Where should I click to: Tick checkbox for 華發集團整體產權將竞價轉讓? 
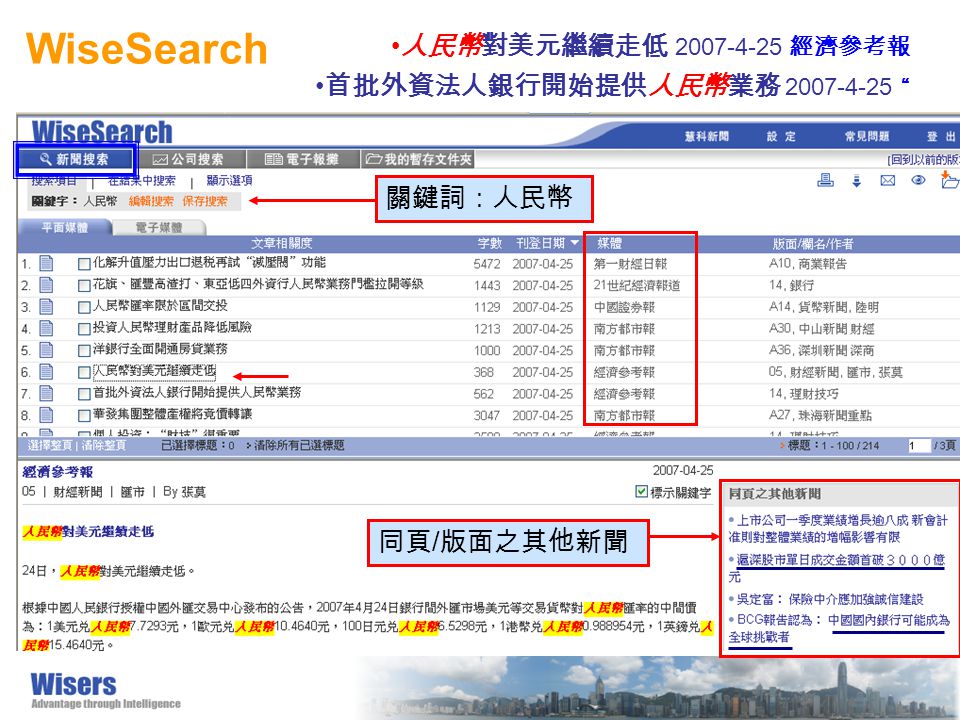coord(84,416)
